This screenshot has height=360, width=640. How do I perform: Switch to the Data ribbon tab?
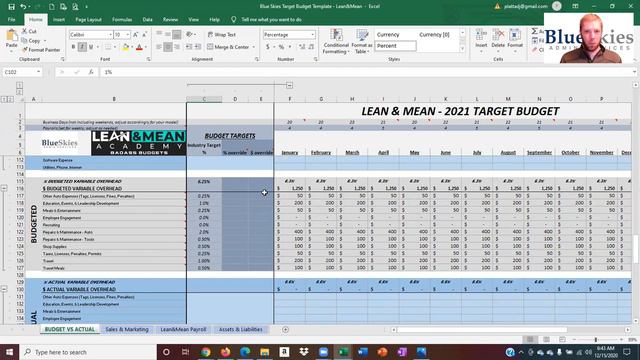pyautogui.click(x=147, y=19)
